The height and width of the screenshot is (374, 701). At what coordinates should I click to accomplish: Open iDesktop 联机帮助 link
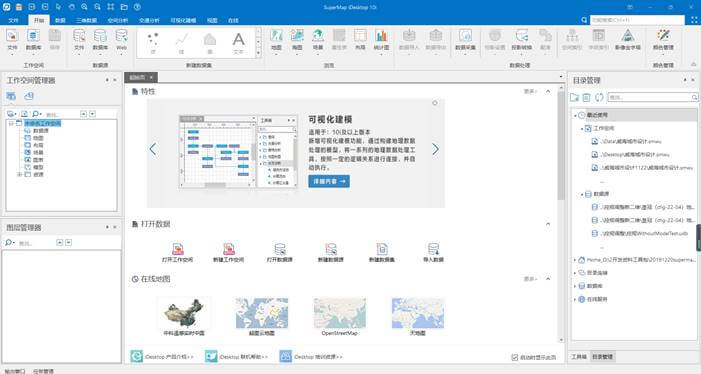point(237,357)
